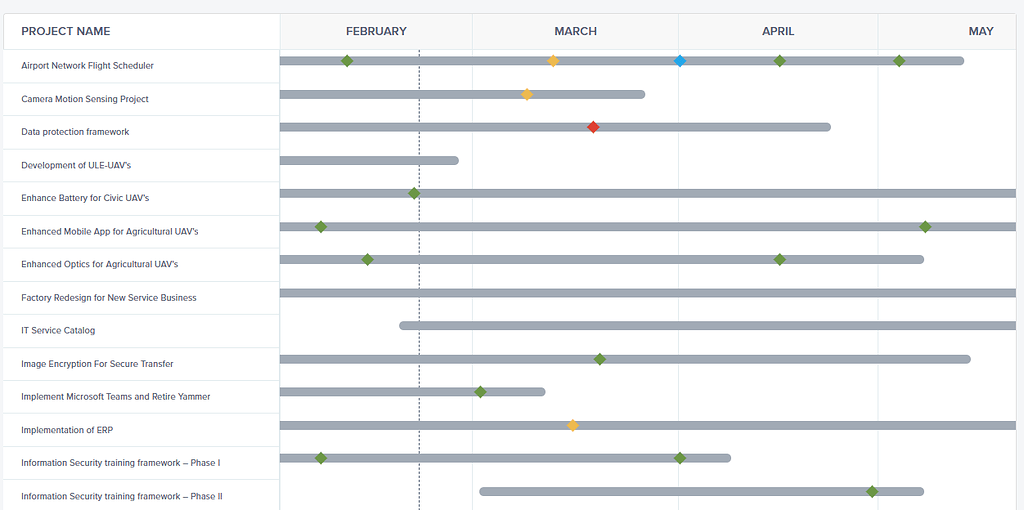Click the PROJECT NAME column header

coord(66,31)
